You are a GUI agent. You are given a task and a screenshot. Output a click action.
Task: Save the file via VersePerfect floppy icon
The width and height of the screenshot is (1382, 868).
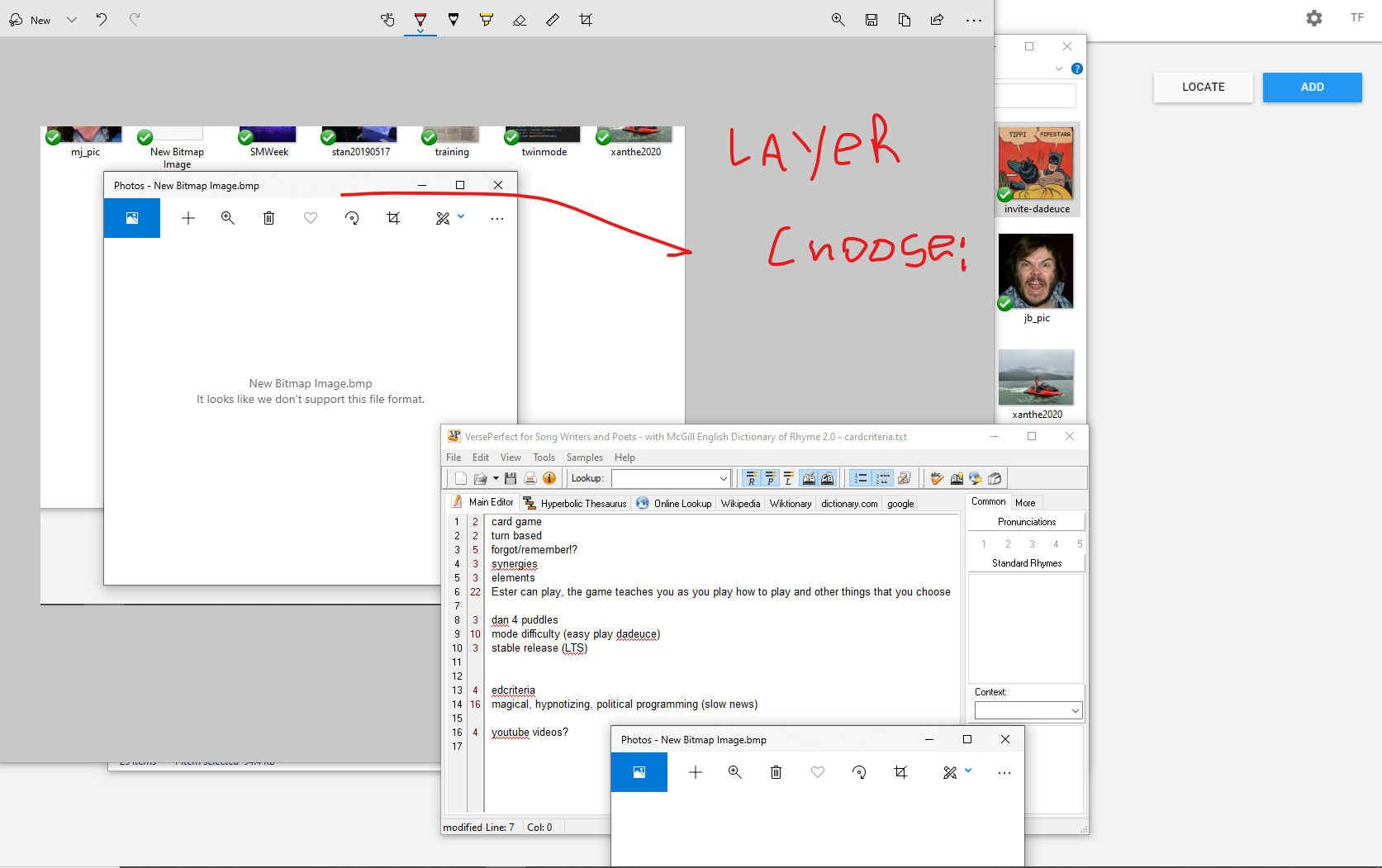tap(511, 478)
